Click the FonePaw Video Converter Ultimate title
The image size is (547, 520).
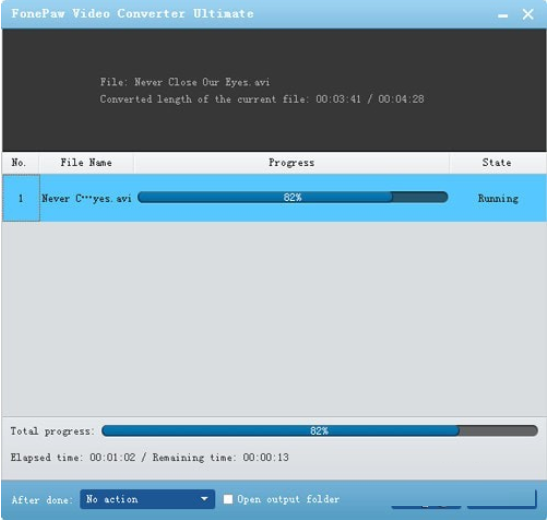(x=133, y=14)
